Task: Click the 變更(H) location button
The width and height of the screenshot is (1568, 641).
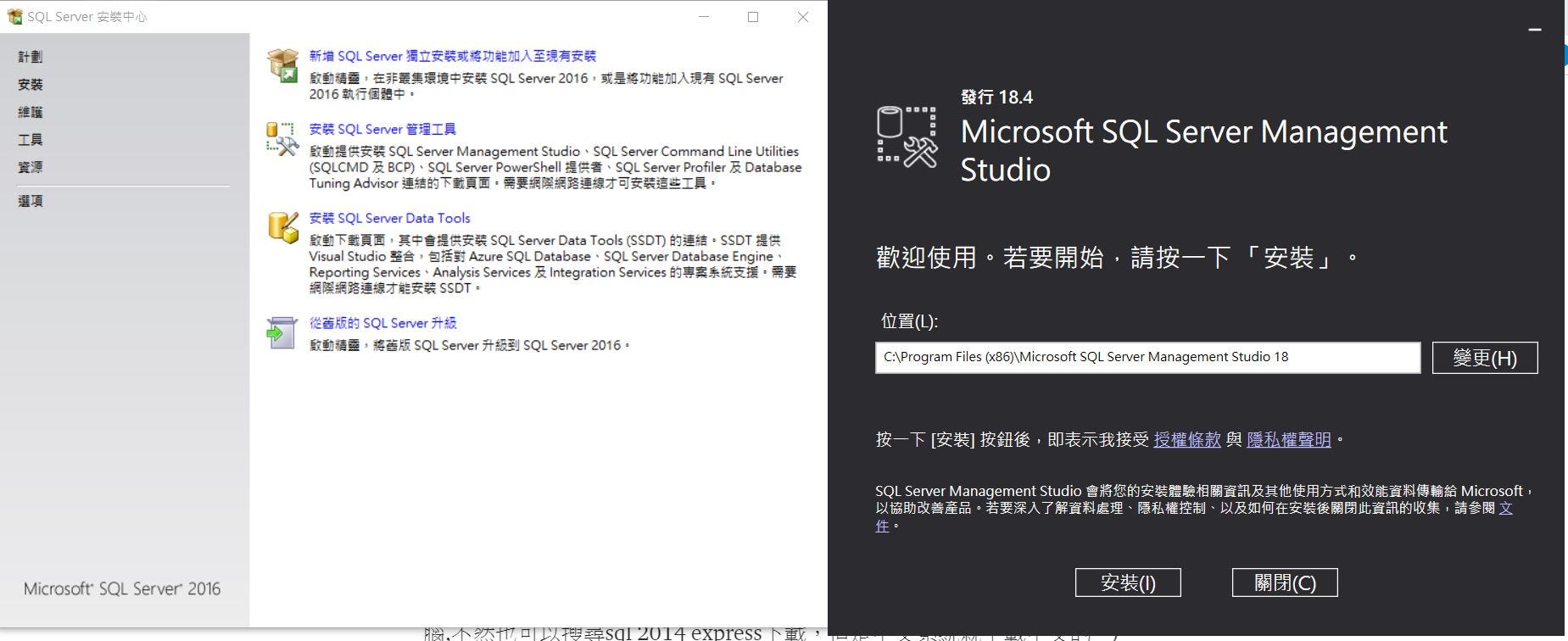Action: [x=1485, y=358]
